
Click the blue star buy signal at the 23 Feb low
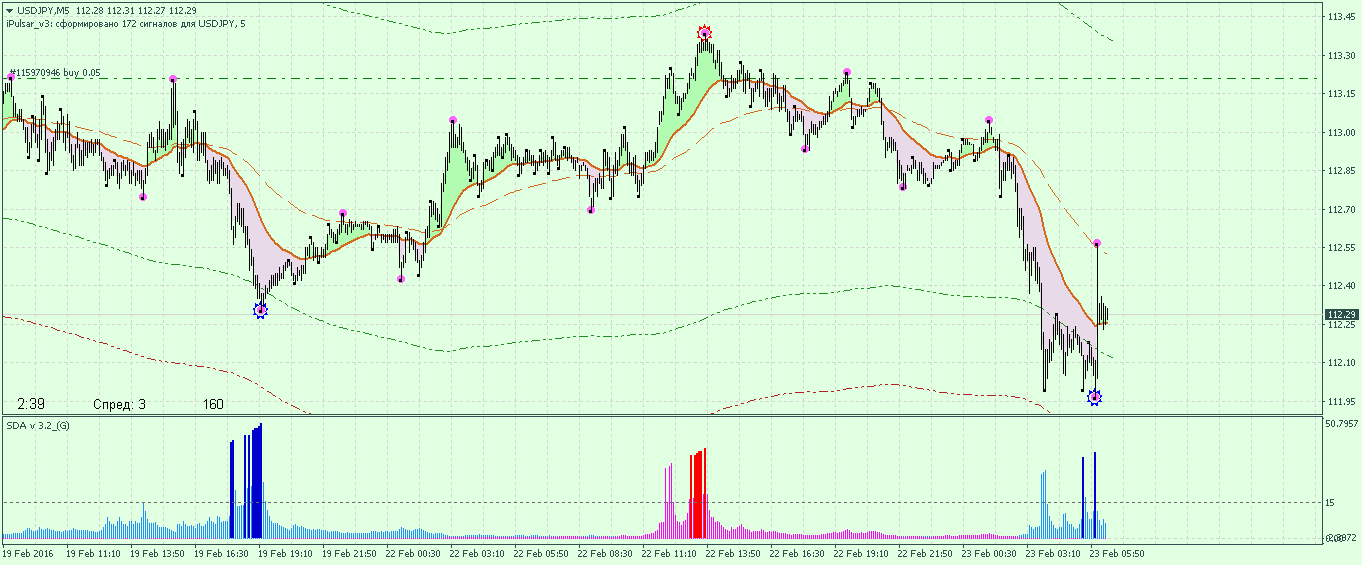click(1094, 397)
